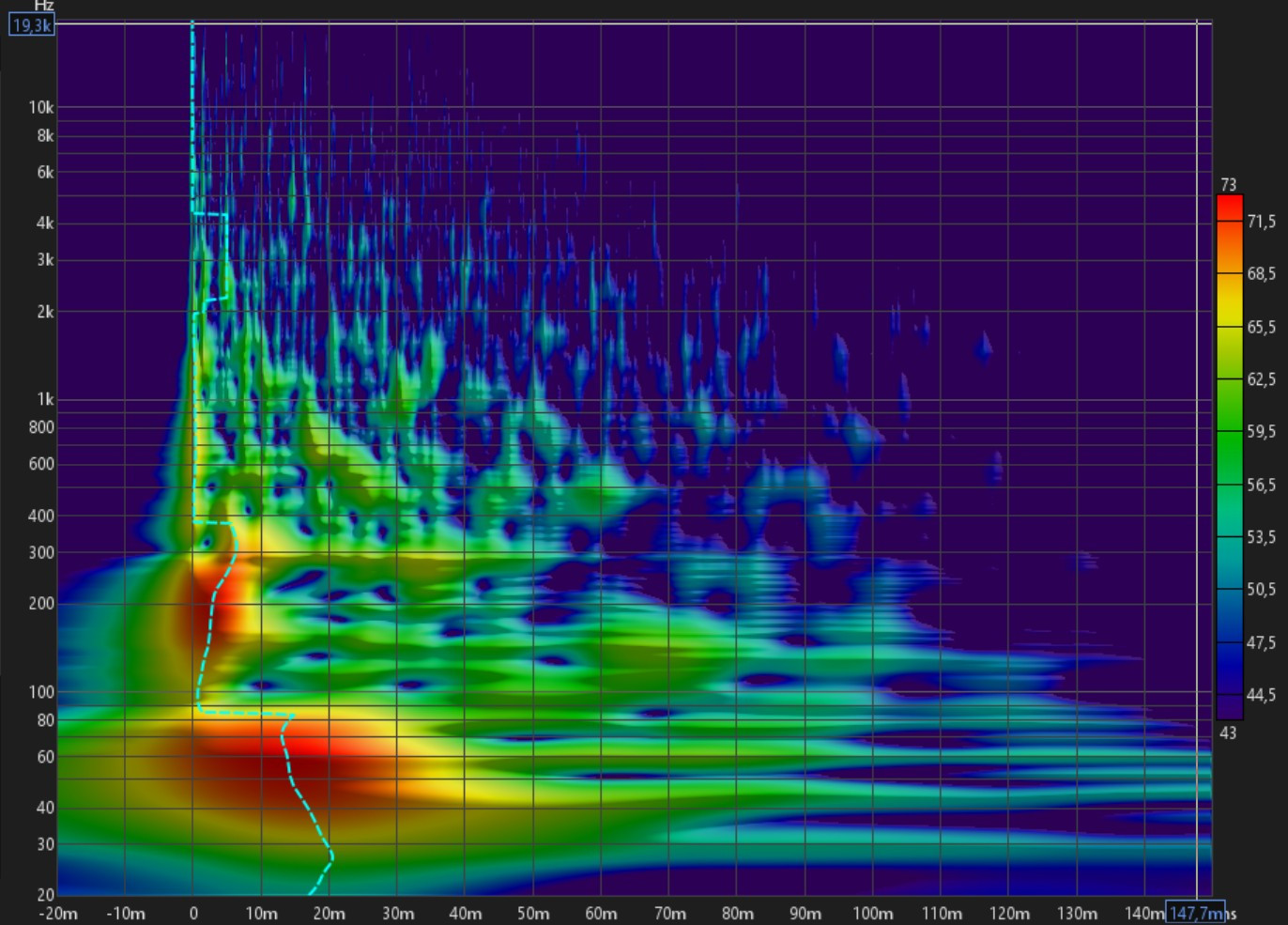1288x925 pixels.
Task: Click the 20 label at frequency axis bottom
Action: point(45,895)
